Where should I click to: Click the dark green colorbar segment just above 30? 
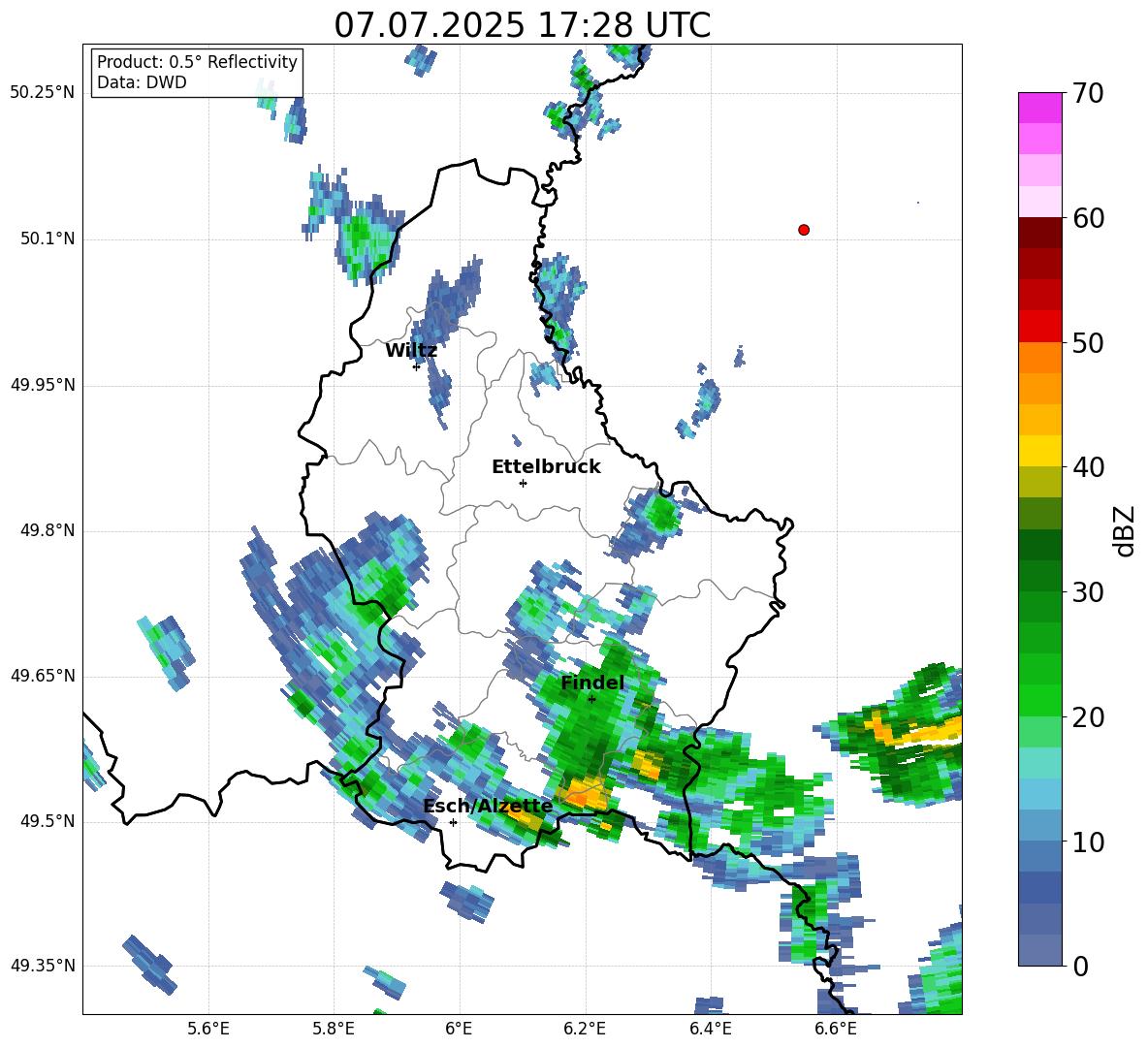1039,576
